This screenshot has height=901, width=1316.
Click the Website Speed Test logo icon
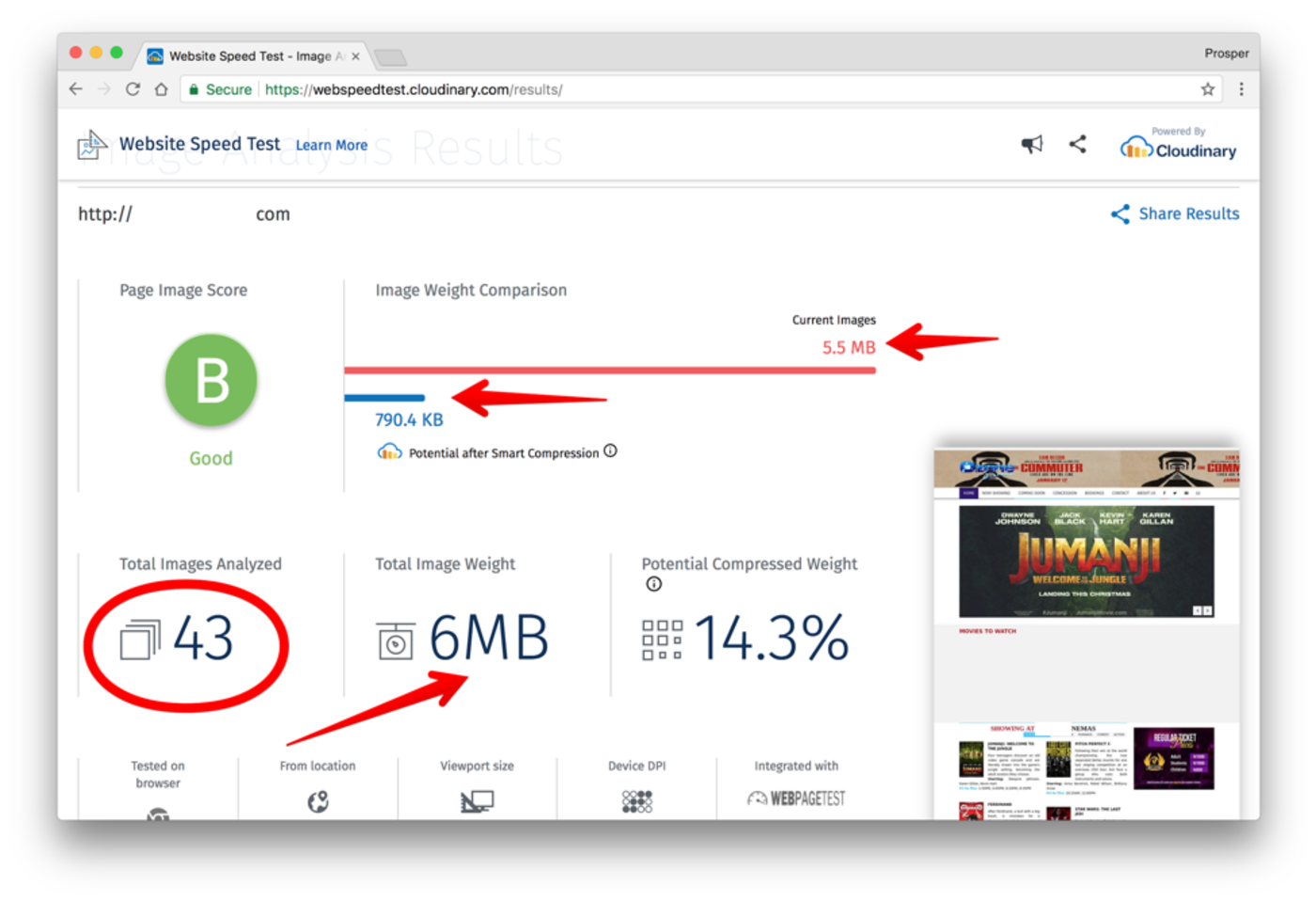[92, 145]
